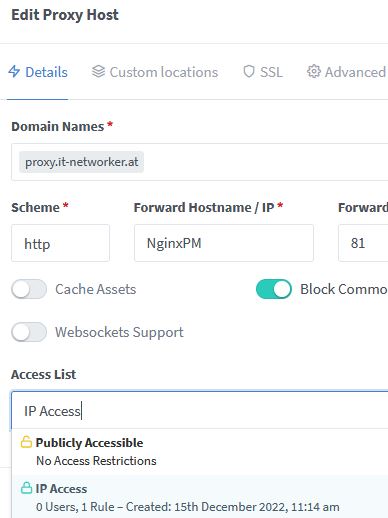Disable the Block Common Exploits toggle

(274, 289)
